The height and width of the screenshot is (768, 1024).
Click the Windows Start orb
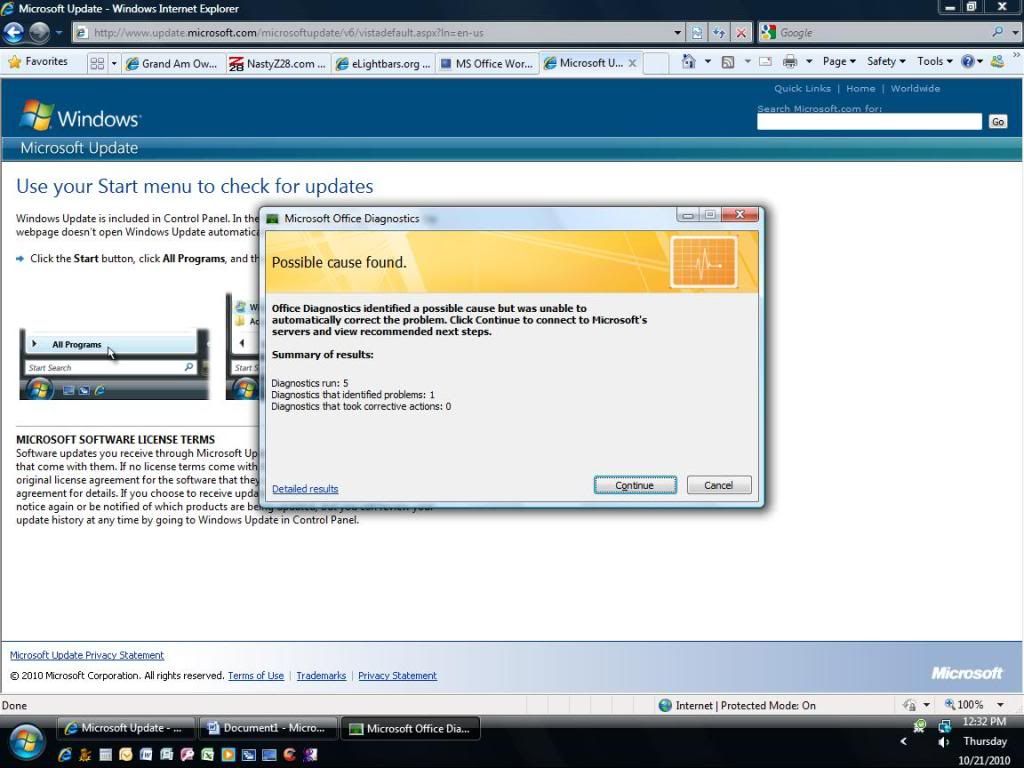(x=26, y=741)
